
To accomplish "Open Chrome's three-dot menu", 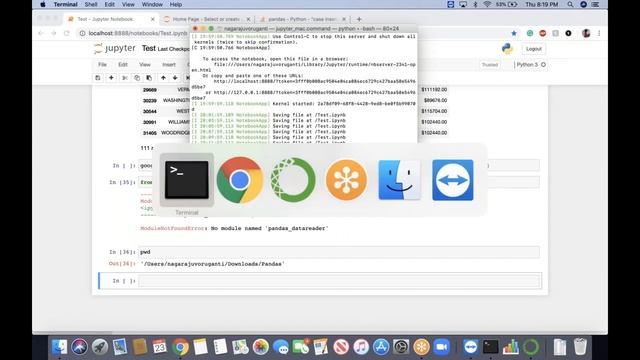I will (599, 33).
